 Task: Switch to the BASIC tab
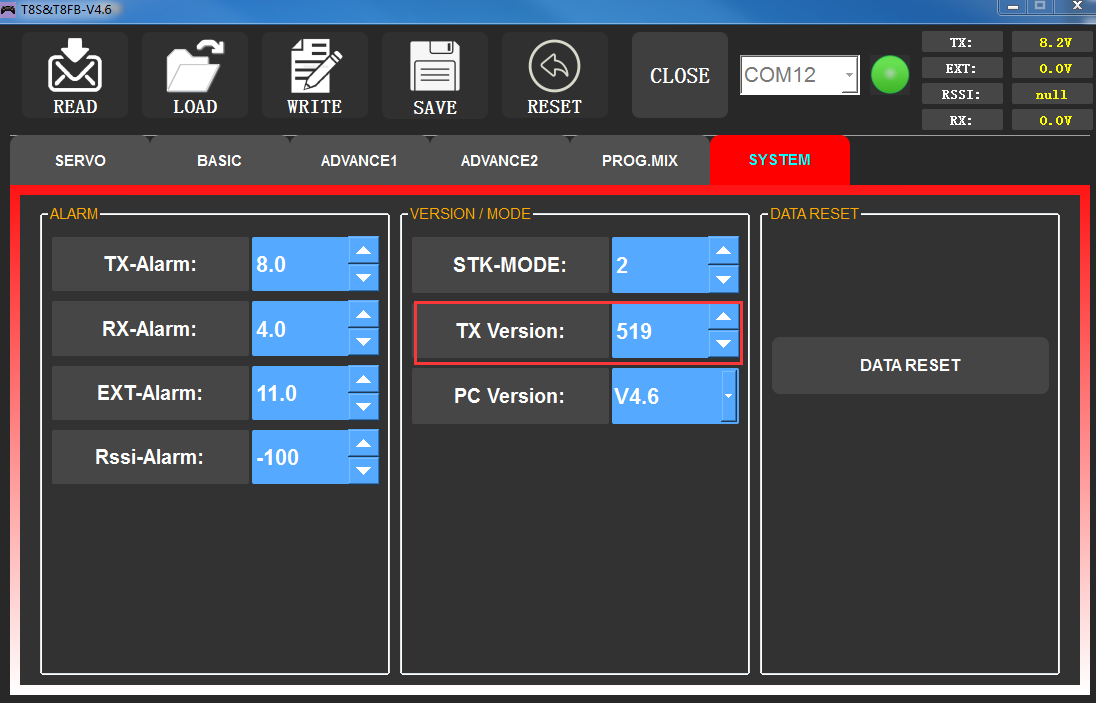click(x=219, y=161)
